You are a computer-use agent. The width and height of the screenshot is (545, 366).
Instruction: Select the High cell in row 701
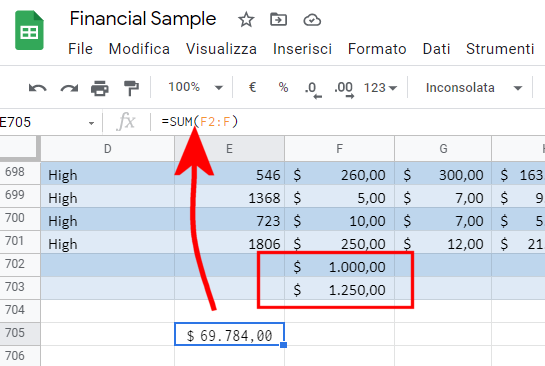tap(107, 242)
